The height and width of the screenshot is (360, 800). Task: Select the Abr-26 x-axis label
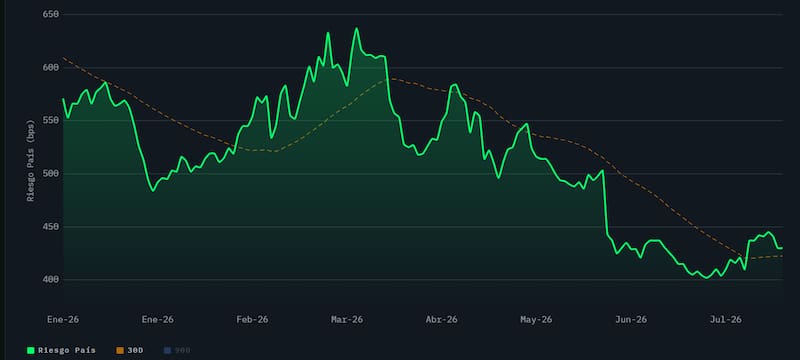coord(441,320)
